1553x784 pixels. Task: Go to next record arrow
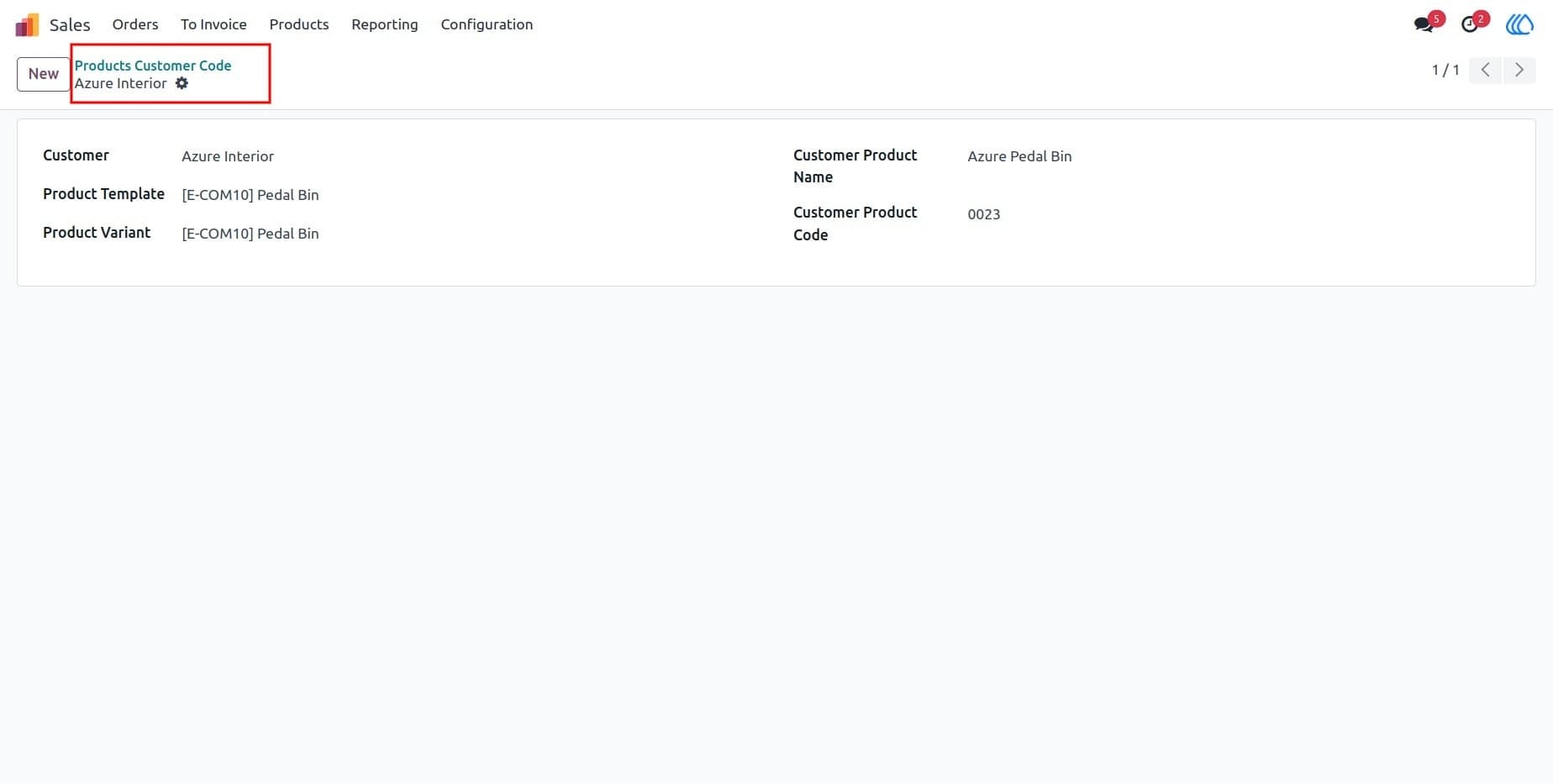[1519, 70]
